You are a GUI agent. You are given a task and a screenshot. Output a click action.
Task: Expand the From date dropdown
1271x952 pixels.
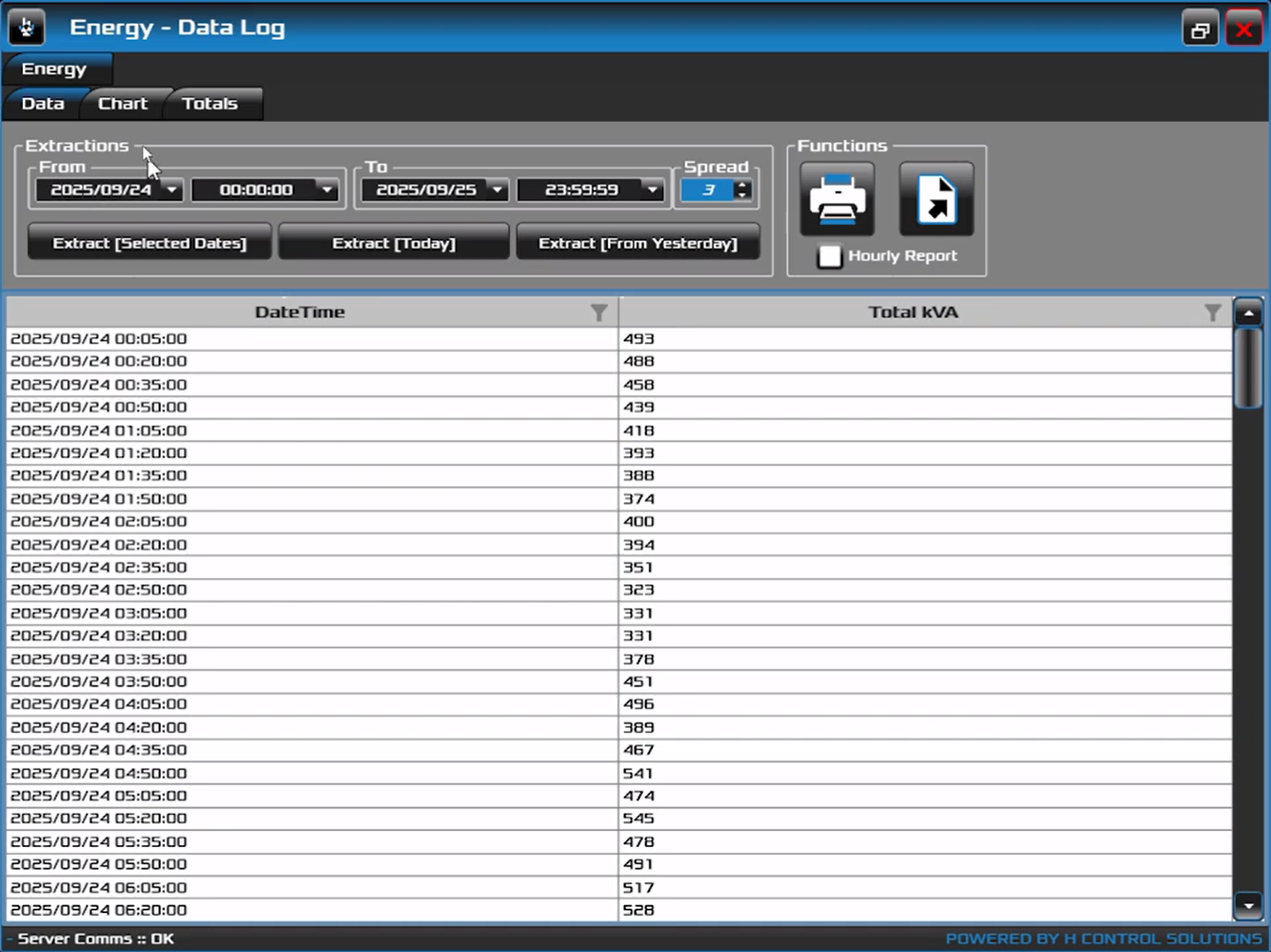[172, 190]
